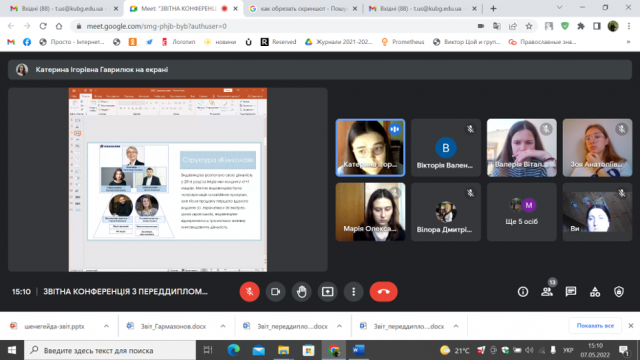This screenshot has height=360, width=640.
Task: Open the chat panel icon
Action: click(571, 291)
